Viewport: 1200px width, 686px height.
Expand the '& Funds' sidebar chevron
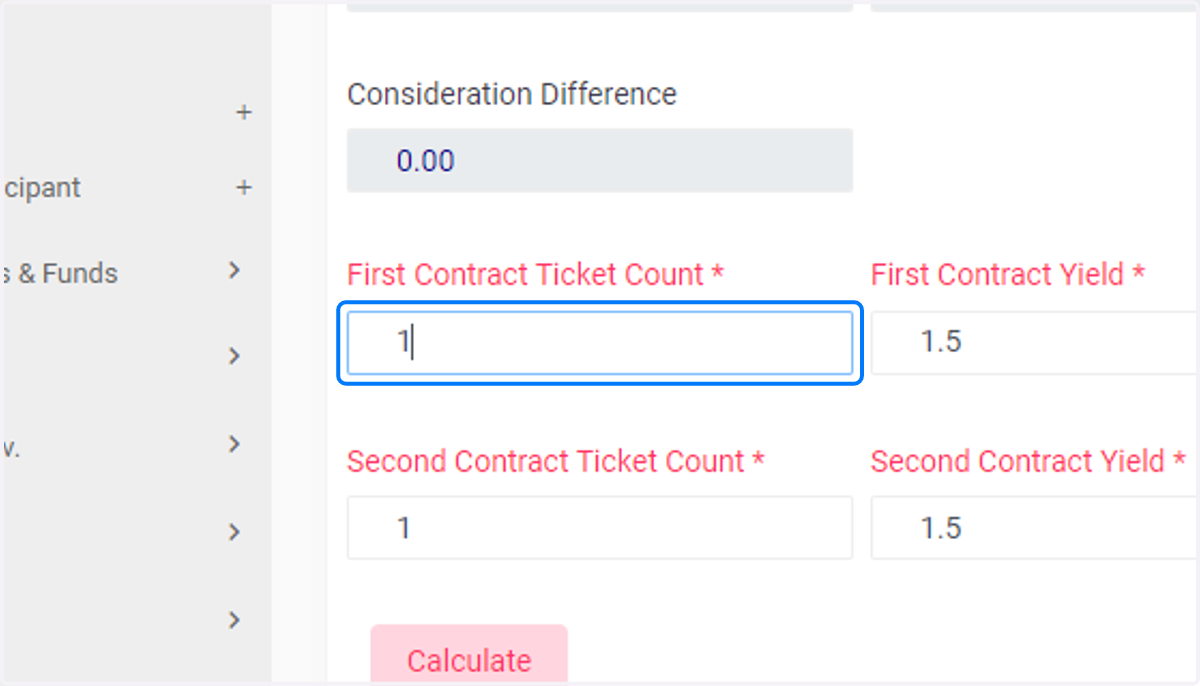coord(235,270)
